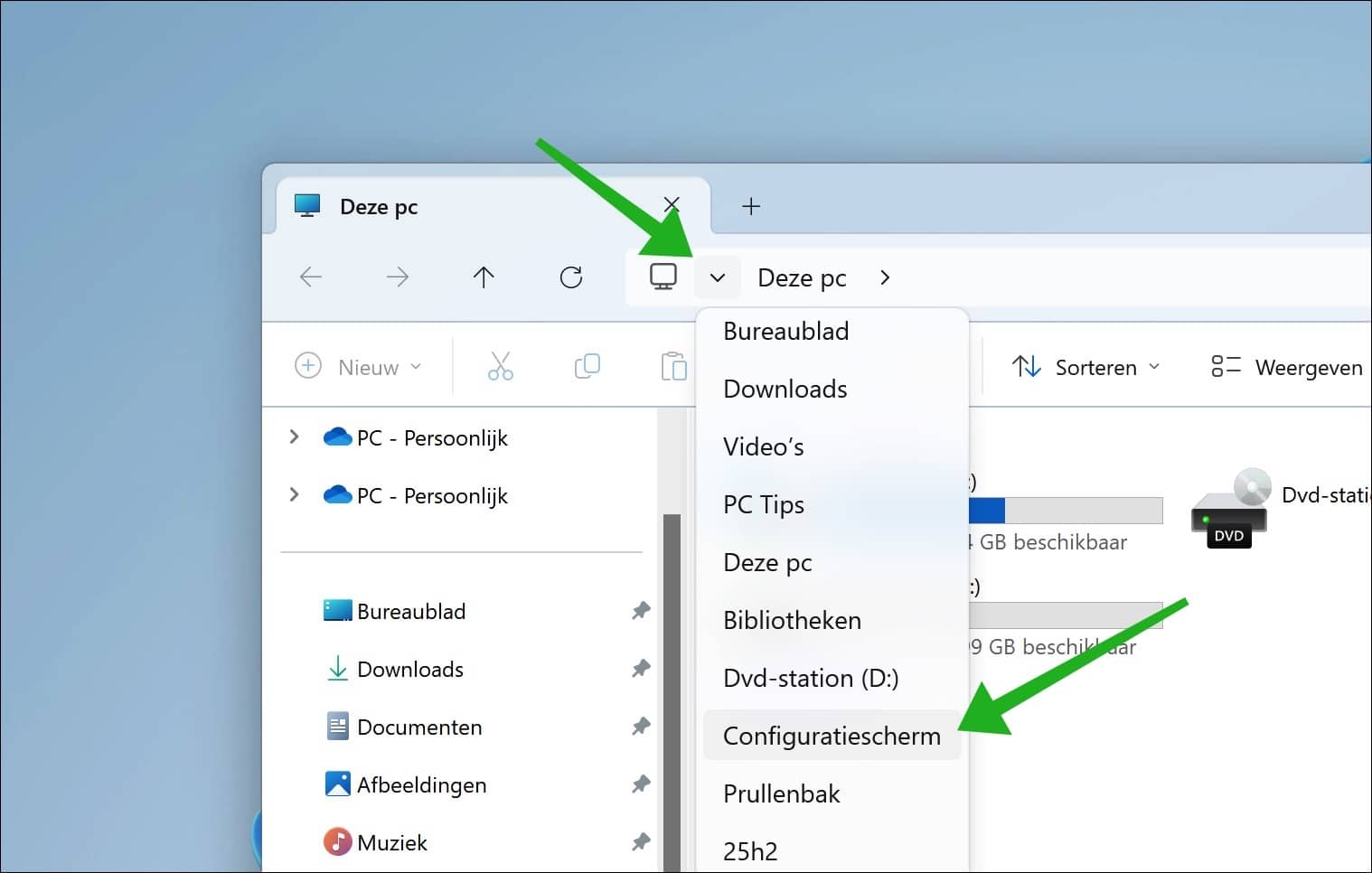Viewport: 1372px width, 873px height.
Task: Click the This PC icon in the address bar
Action: (664, 277)
